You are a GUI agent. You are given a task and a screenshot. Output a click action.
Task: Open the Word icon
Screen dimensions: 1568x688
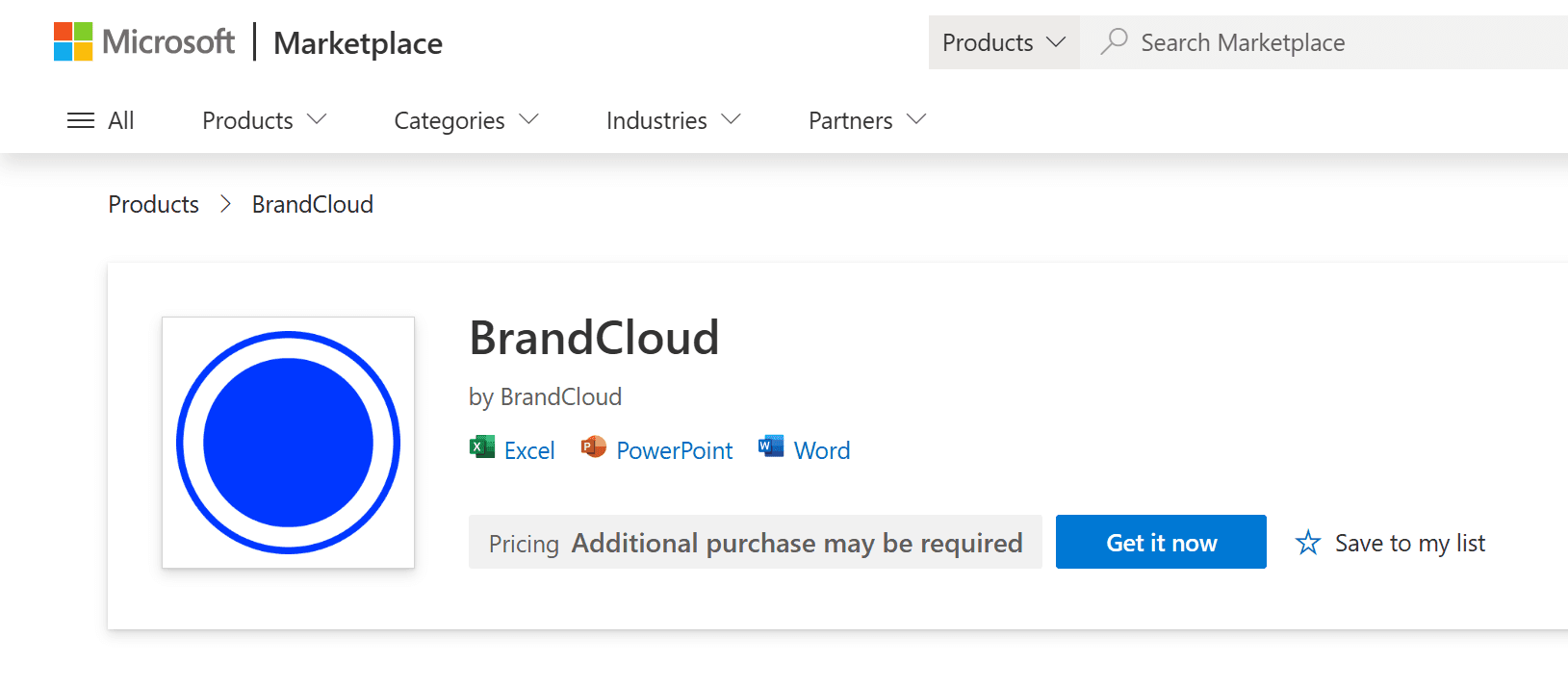pyautogui.click(x=771, y=447)
